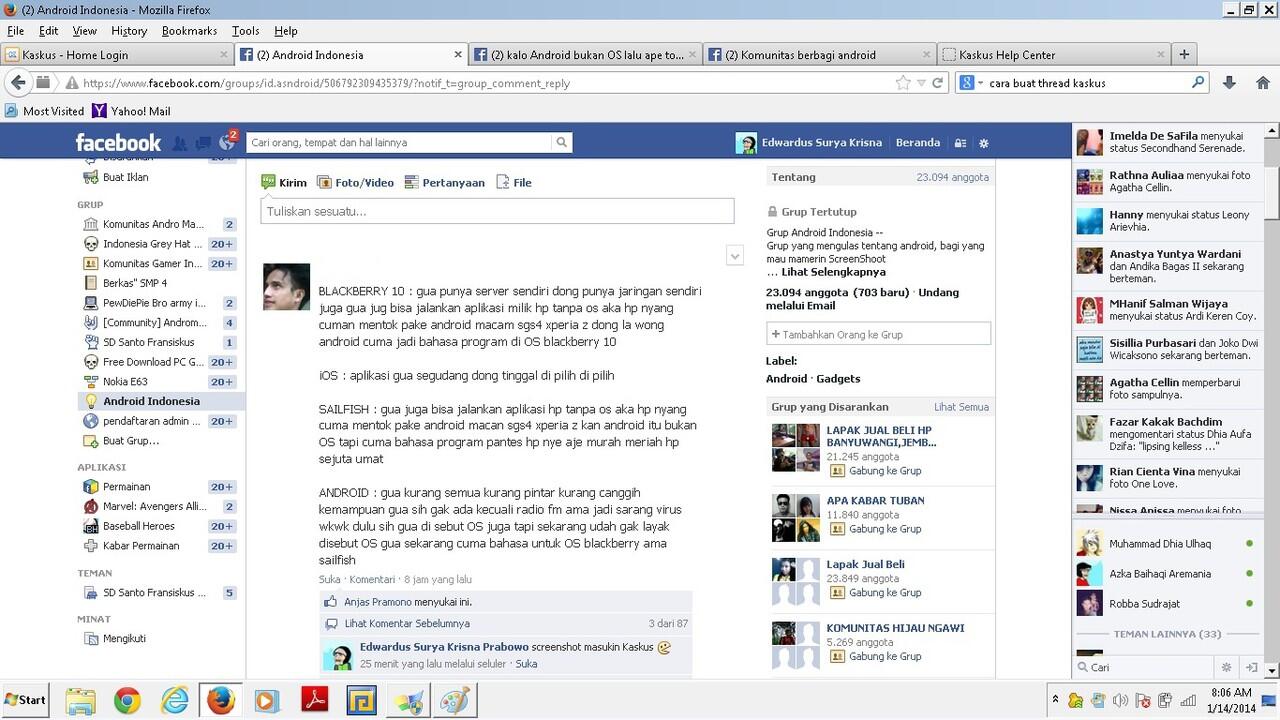Open account settings gear icon
This screenshot has height=720, width=1280.
(984, 143)
